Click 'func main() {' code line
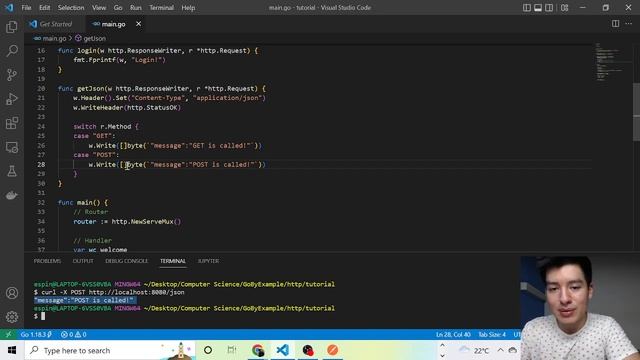The image size is (640, 360). click(83, 202)
